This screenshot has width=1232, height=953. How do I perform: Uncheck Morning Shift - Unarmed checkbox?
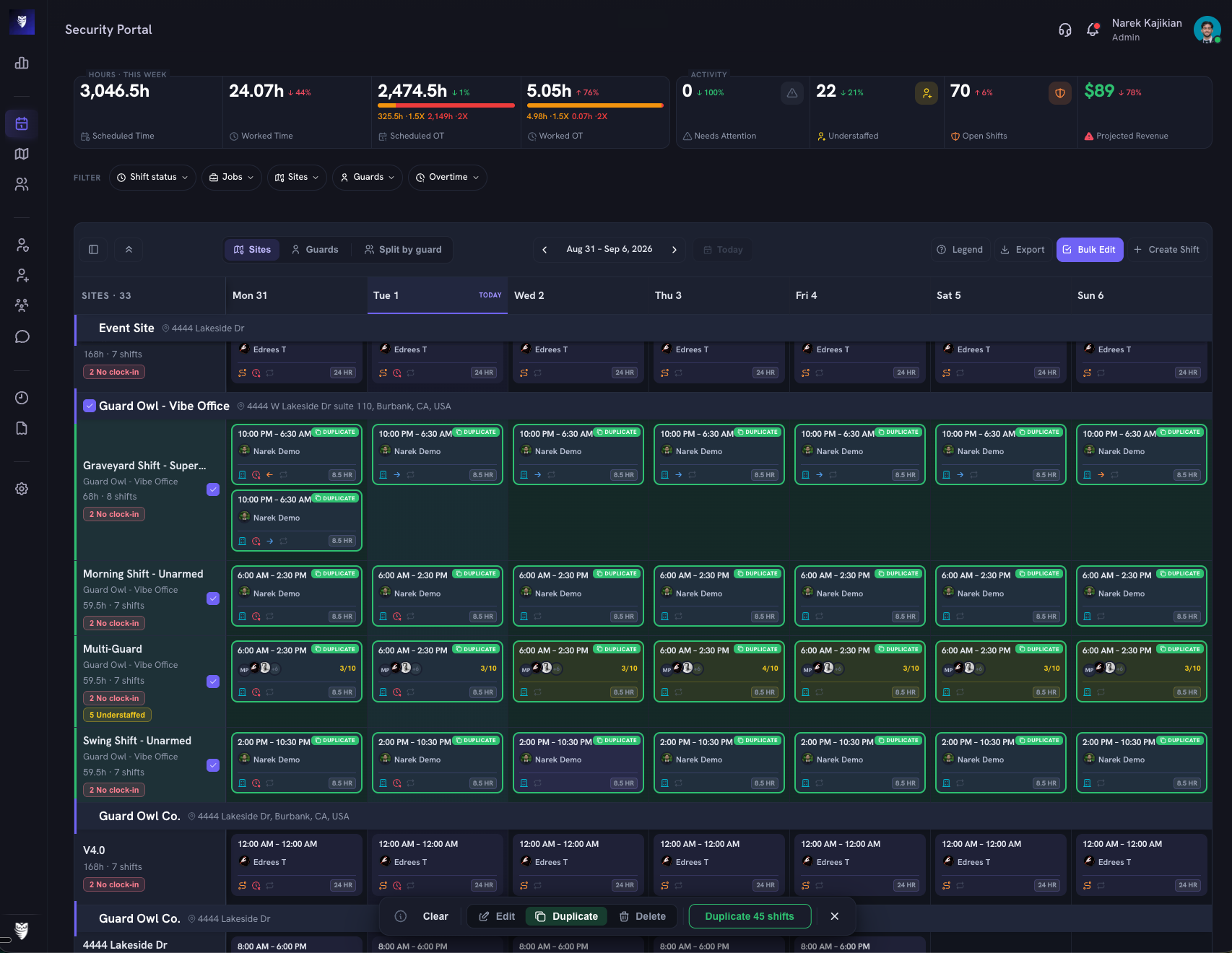pyautogui.click(x=213, y=599)
